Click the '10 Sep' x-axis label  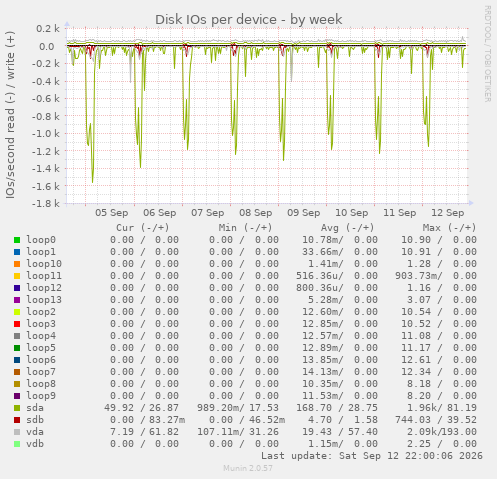pyautogui.click(x=352, y=213)
